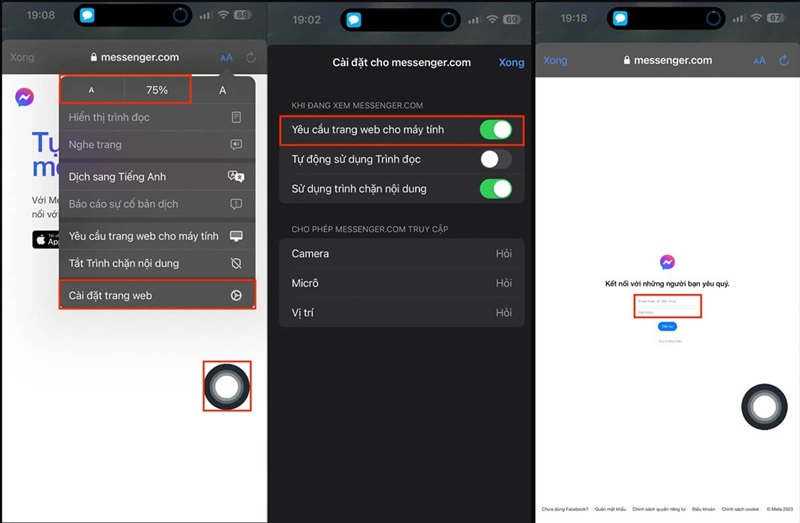Click the Cài đặt cho messenger.com title
Viewport: 800px width, 523px height.
(402, 62)
